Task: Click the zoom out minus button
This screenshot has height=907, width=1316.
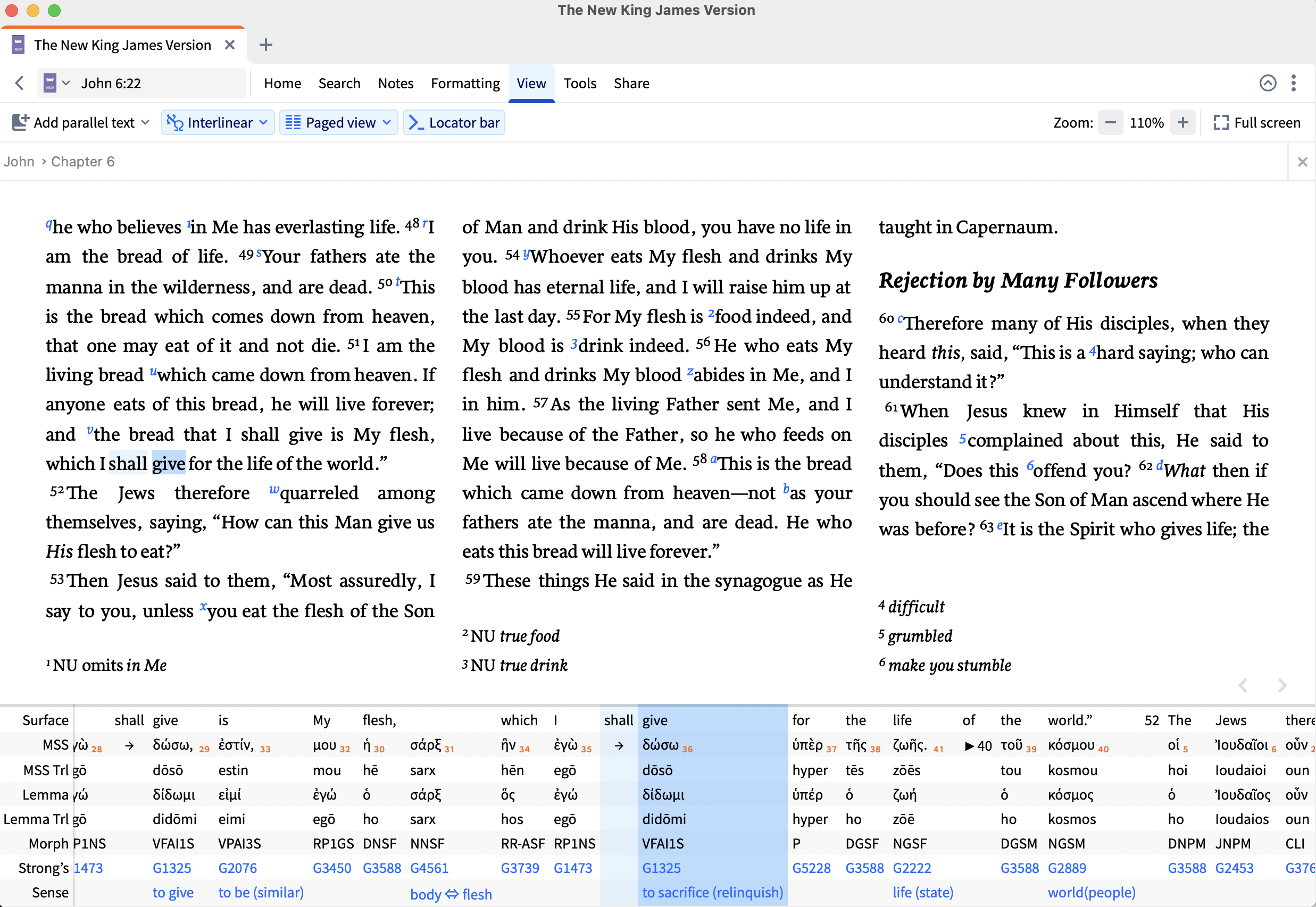Action: pos(1110,123)
